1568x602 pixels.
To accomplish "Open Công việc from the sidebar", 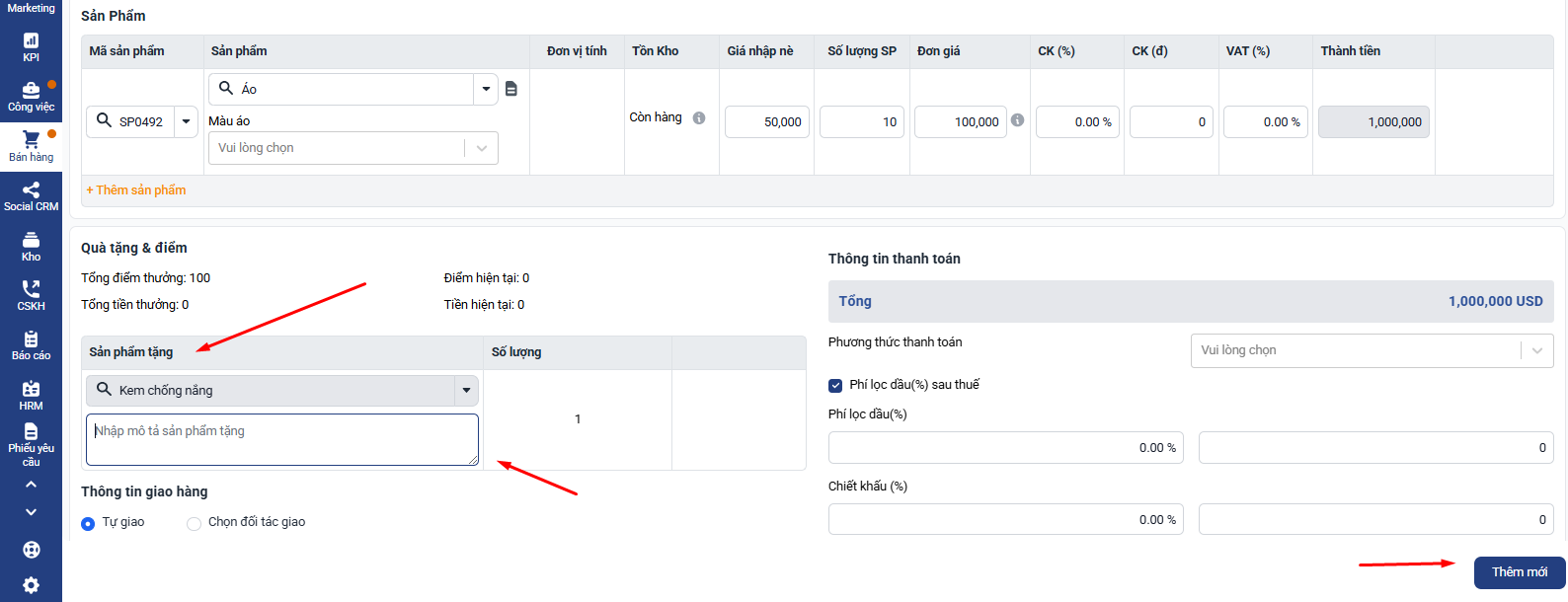I will [31, 96].
